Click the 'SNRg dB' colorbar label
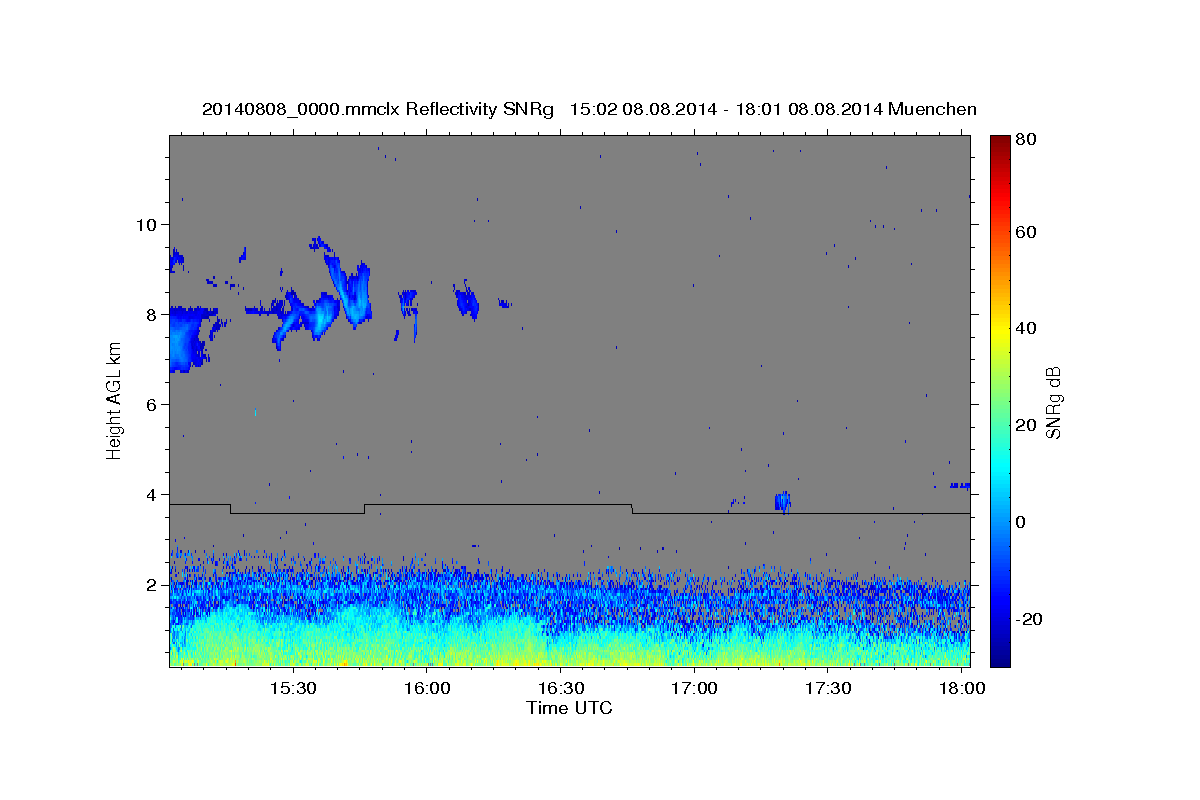 (x=1052, y=402)
